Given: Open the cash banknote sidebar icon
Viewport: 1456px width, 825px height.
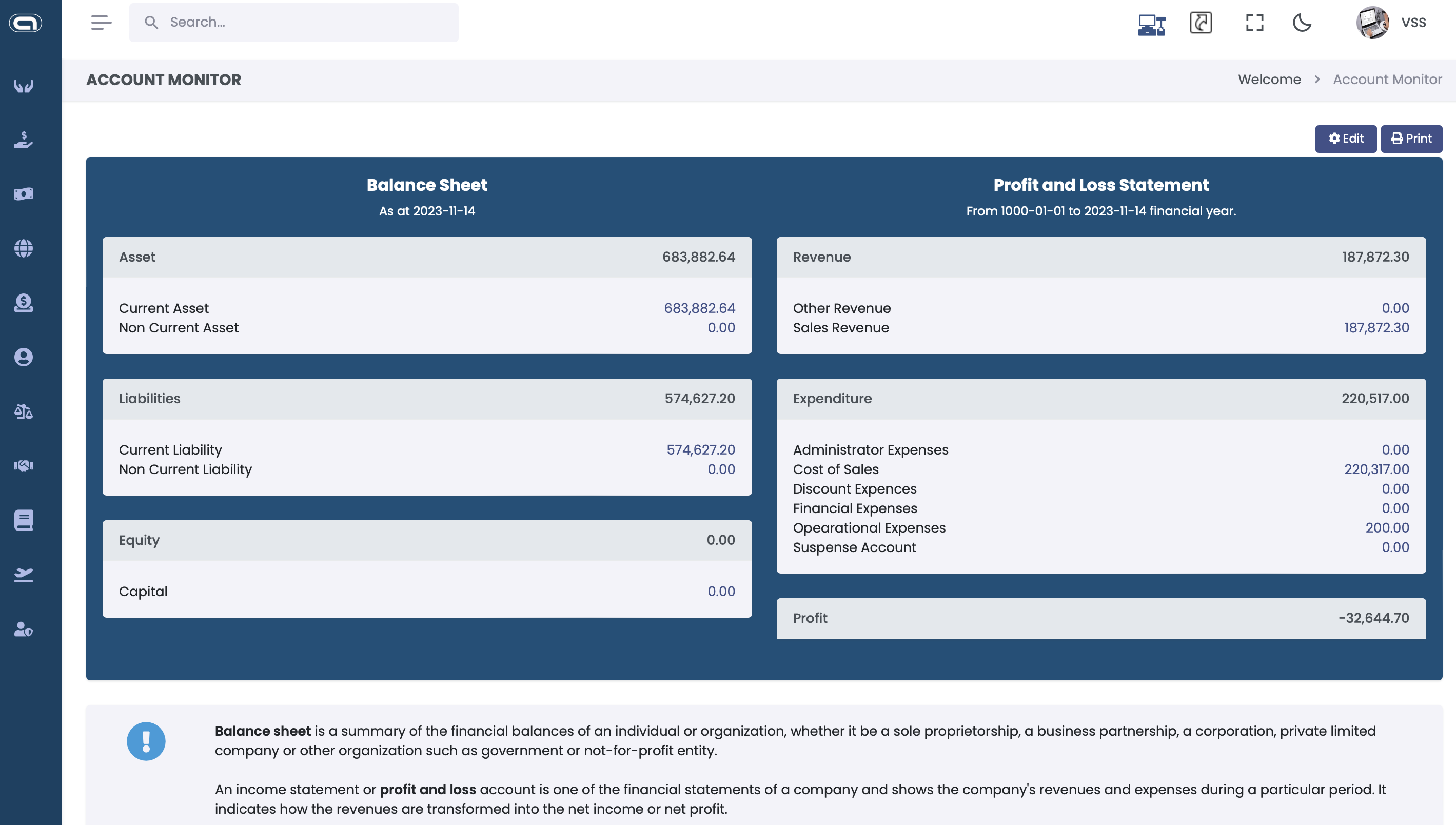Looking at the screenshot, I should pyautogui.click(x=23, y=194).
